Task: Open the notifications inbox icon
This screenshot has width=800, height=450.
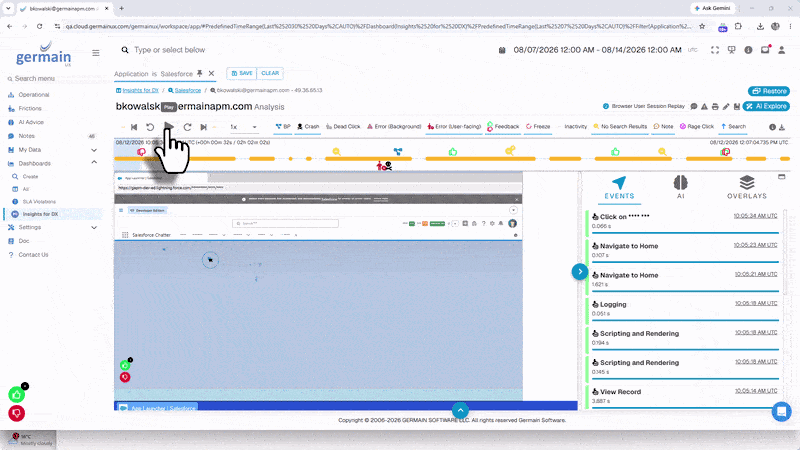Action: pyautogui.click(x=765, y=49)
